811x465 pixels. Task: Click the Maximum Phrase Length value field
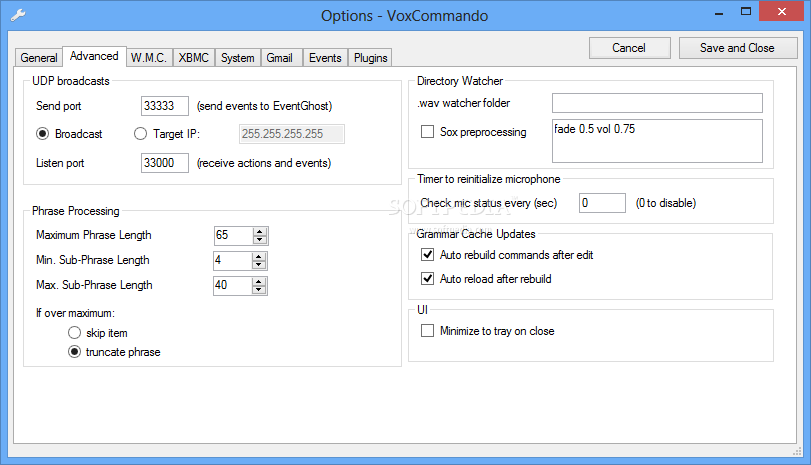coord(234,235)
